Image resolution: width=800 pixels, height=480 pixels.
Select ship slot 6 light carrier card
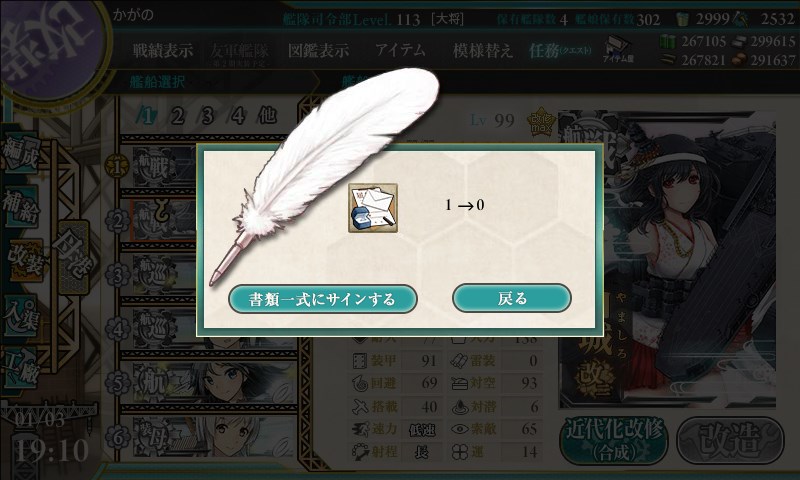(x=208, y=437)
